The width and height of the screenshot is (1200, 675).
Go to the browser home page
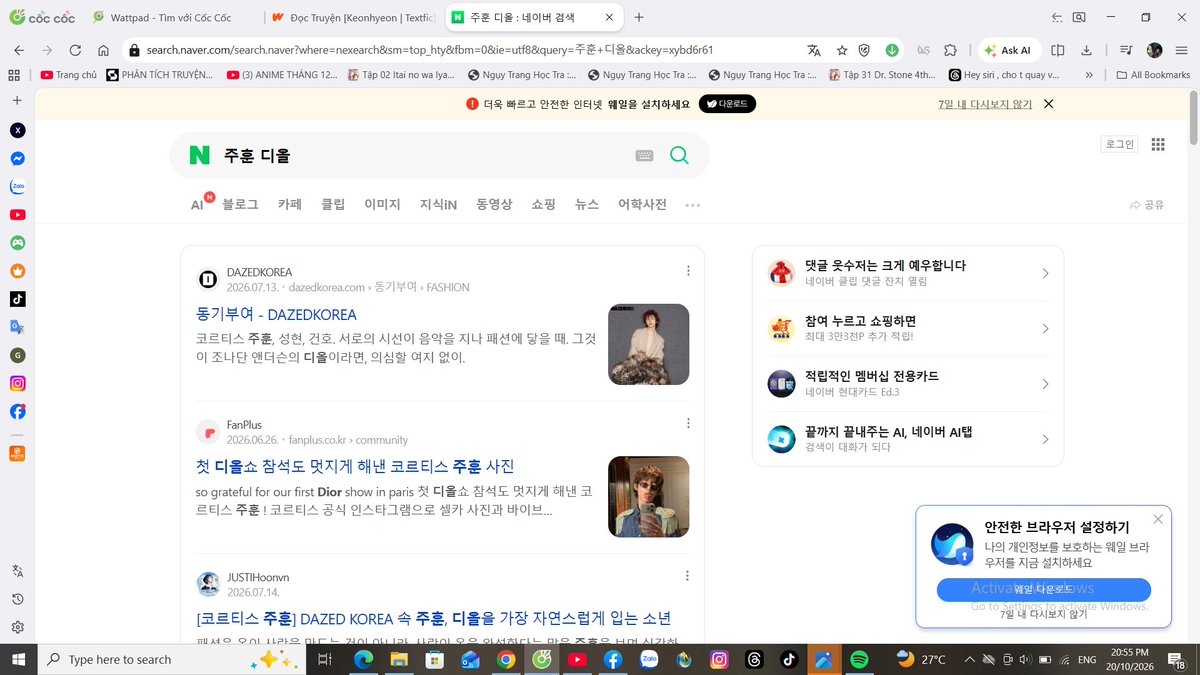103,50
